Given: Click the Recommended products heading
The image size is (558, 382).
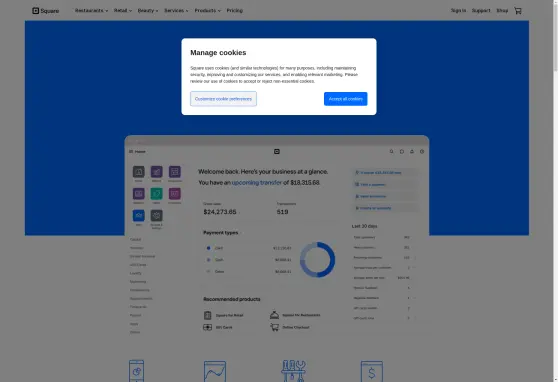Looking at the screenshot, I should pos(232,299).
